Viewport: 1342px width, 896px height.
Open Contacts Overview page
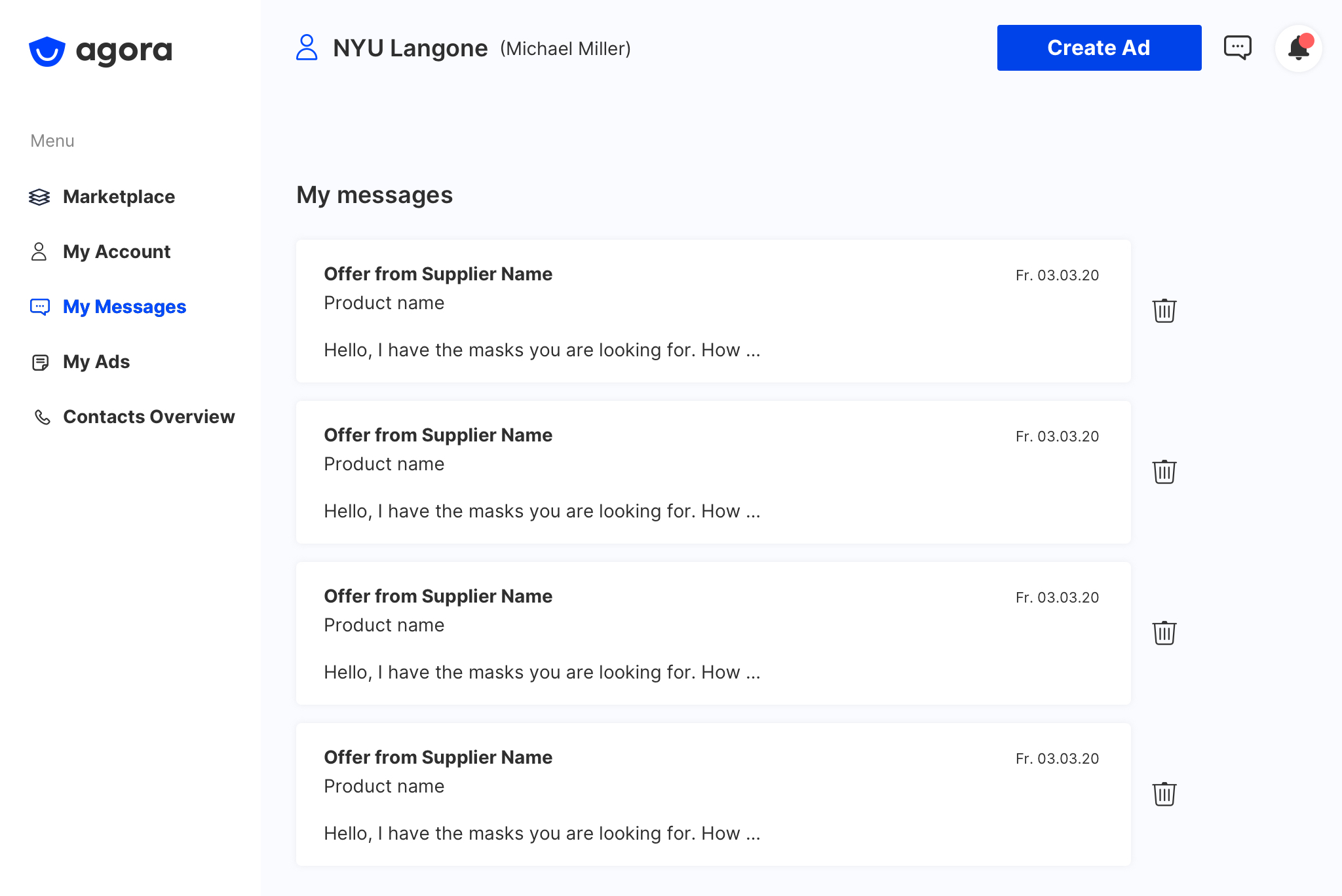[x=149, y=417]
